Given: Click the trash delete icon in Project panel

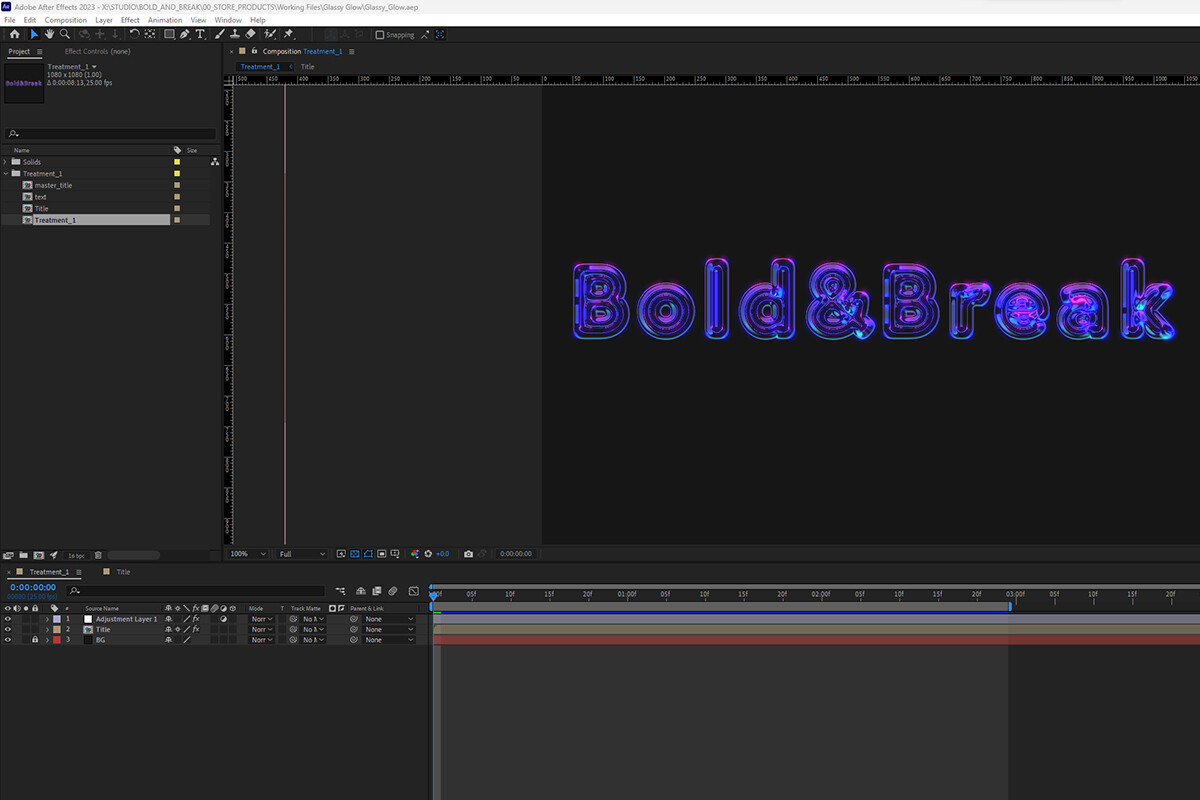Looking at the screenshot, I should [98, 555].
